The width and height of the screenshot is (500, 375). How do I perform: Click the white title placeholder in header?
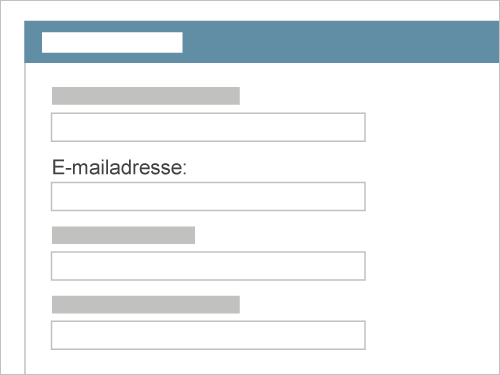pyautogui.click(x=112, y=42)
